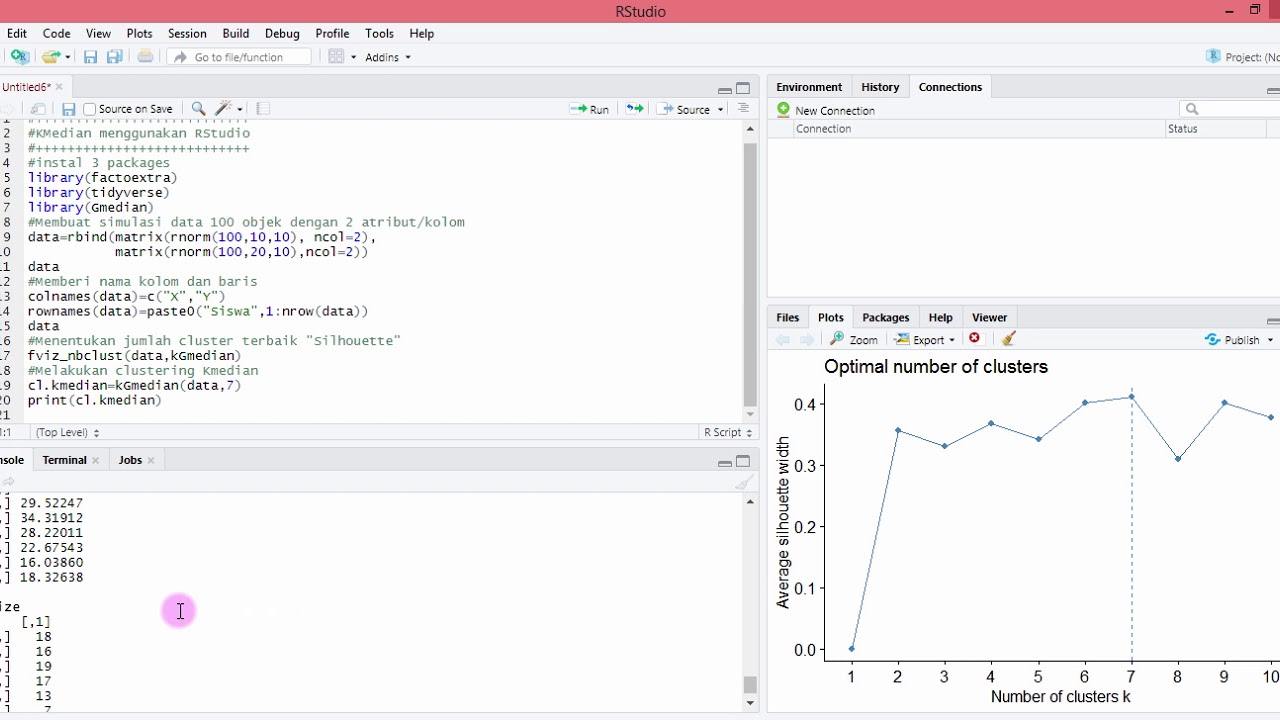Focus connections search field
The image size is (1280, 720).
click(1229, 109)
